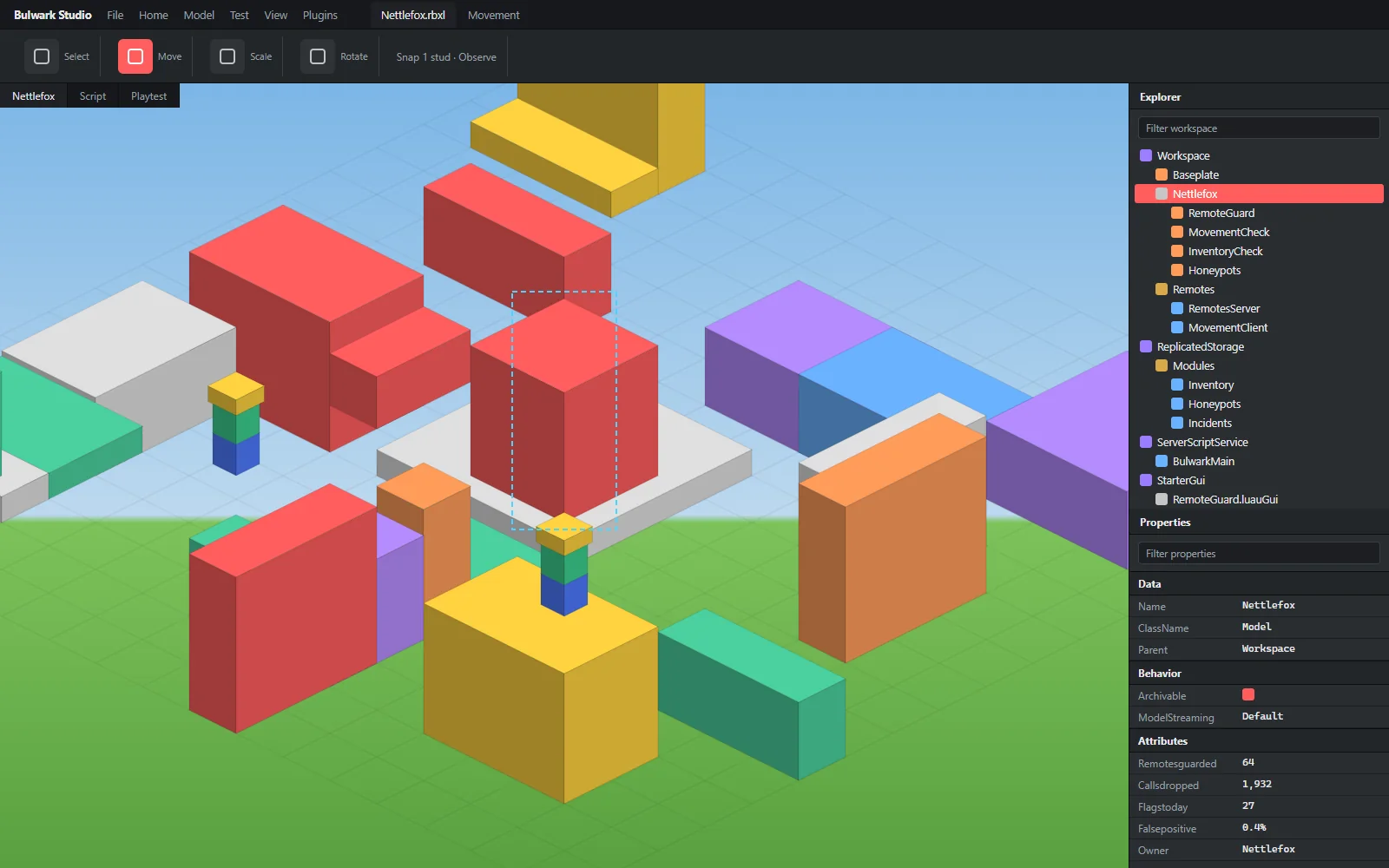Open the File menu
Viewport: 1389px width, 868px height.
tap(115, 15)
